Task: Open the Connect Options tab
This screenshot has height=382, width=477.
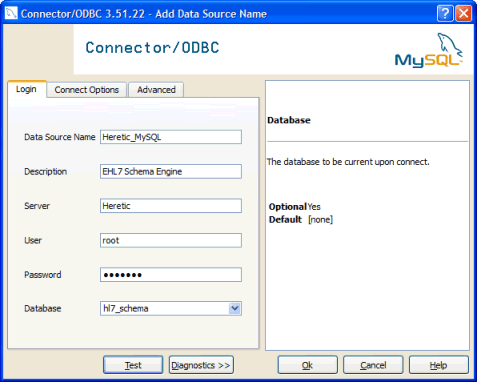Action: (87, 90)
